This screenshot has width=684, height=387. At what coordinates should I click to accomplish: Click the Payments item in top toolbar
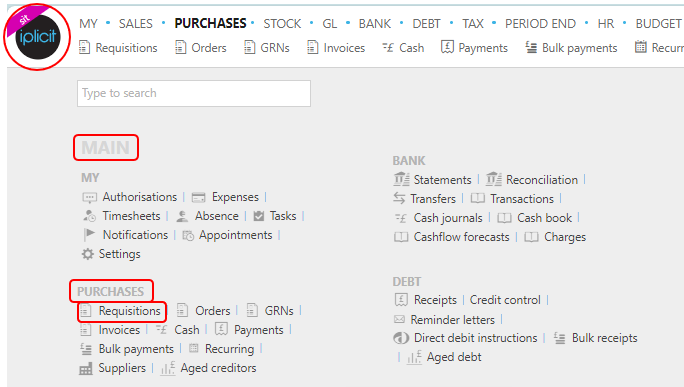tap(483, 48)
